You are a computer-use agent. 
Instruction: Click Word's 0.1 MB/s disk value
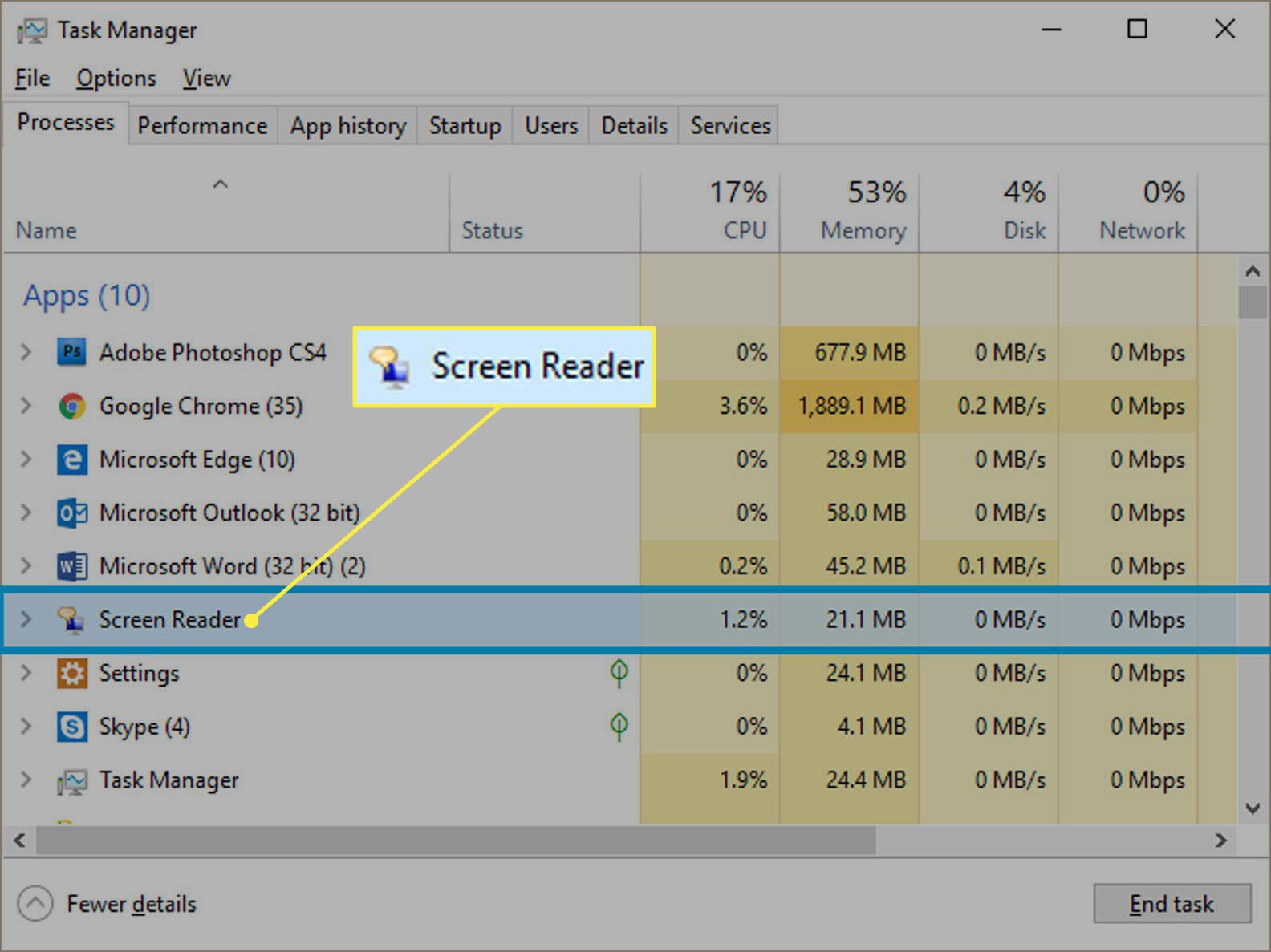[1001, 566]
